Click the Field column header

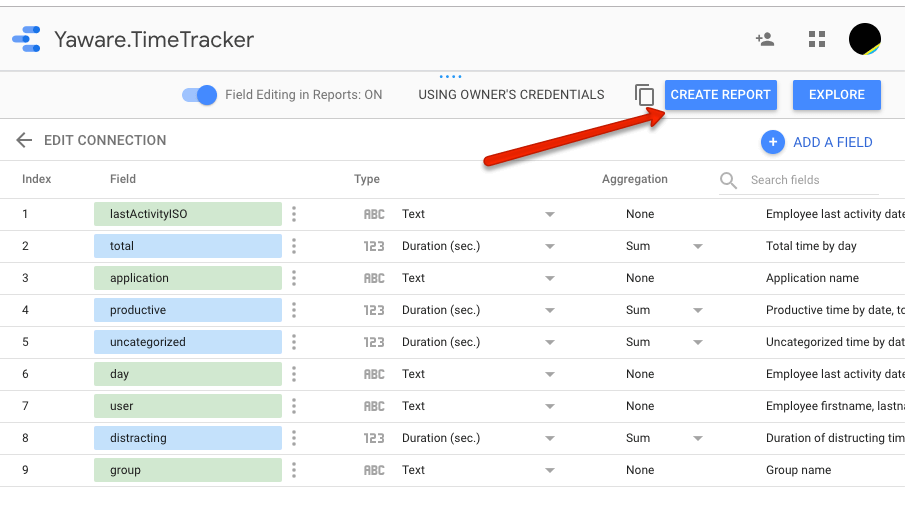[123, 179]
